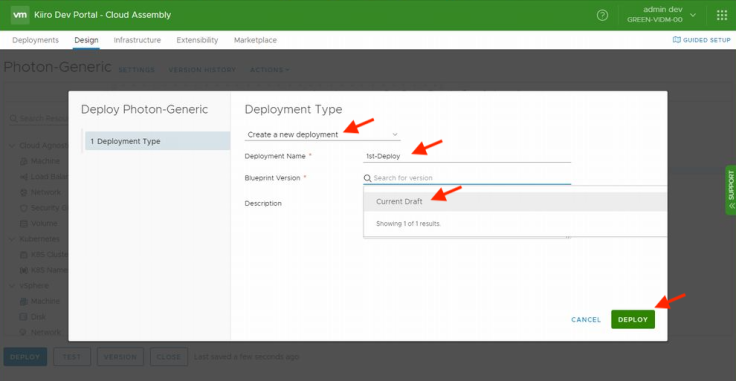
Task: Switch to the Deployments tab
Action: tap(36, 40)
